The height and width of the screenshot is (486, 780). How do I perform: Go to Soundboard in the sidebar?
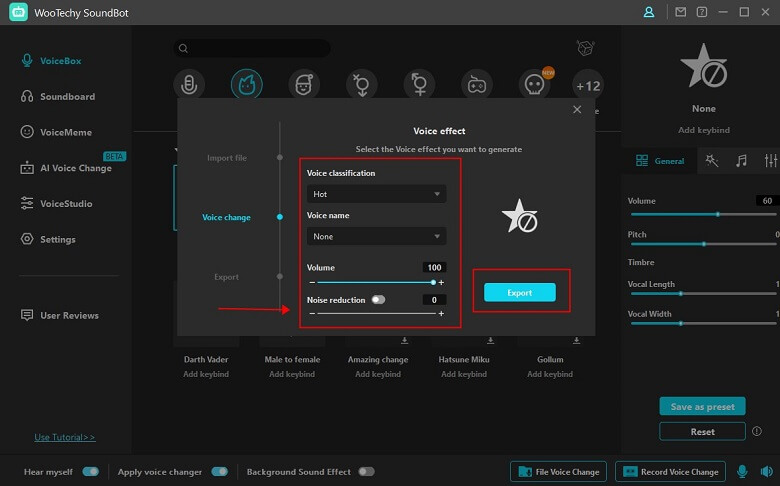(x=67, y=96)
